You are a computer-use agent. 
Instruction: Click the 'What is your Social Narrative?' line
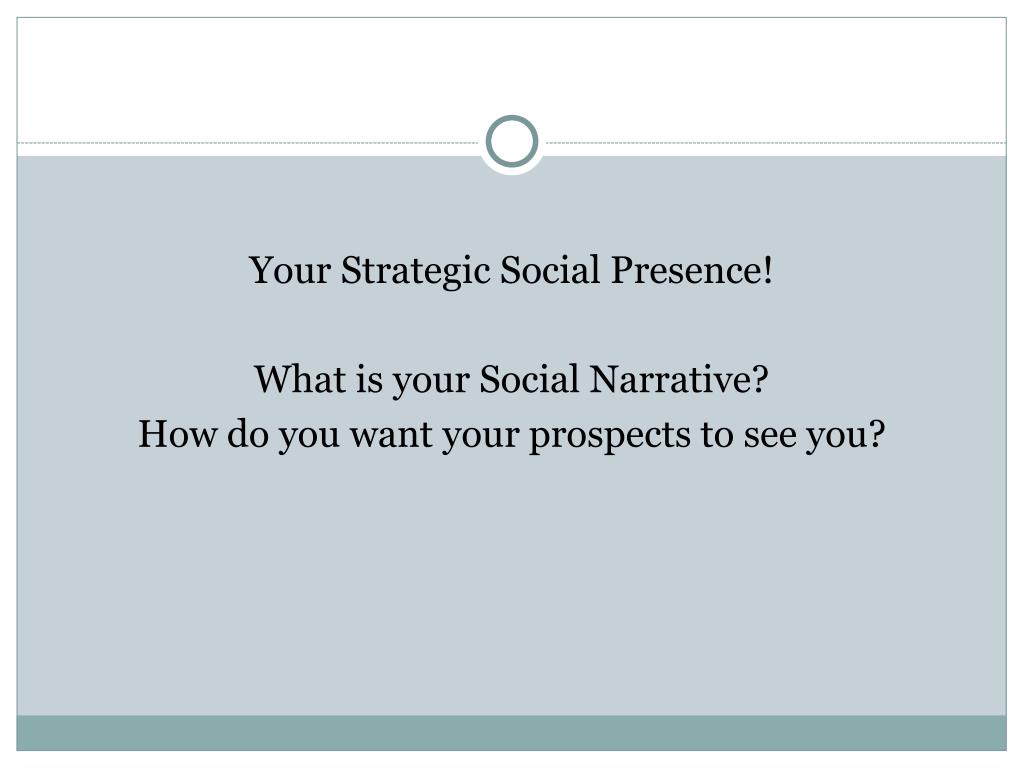(x=511, y=379)
